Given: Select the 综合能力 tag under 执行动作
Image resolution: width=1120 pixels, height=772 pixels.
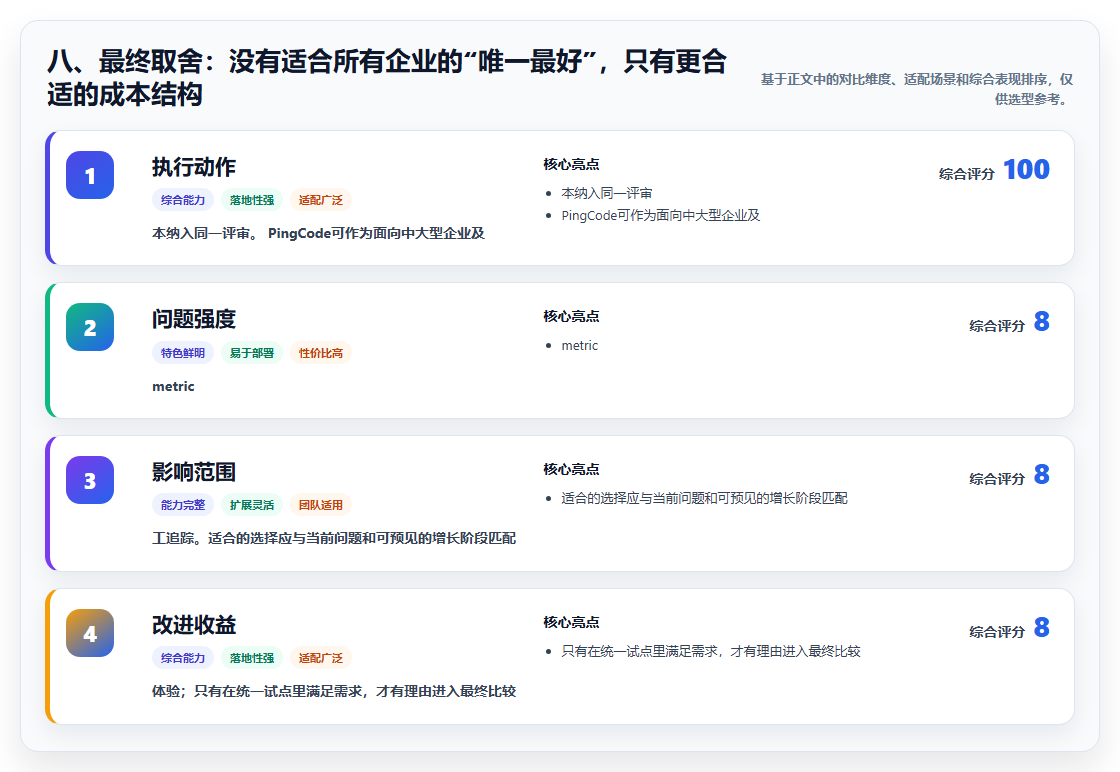Looking at the screenshot, I should click(x=183, y=200).
